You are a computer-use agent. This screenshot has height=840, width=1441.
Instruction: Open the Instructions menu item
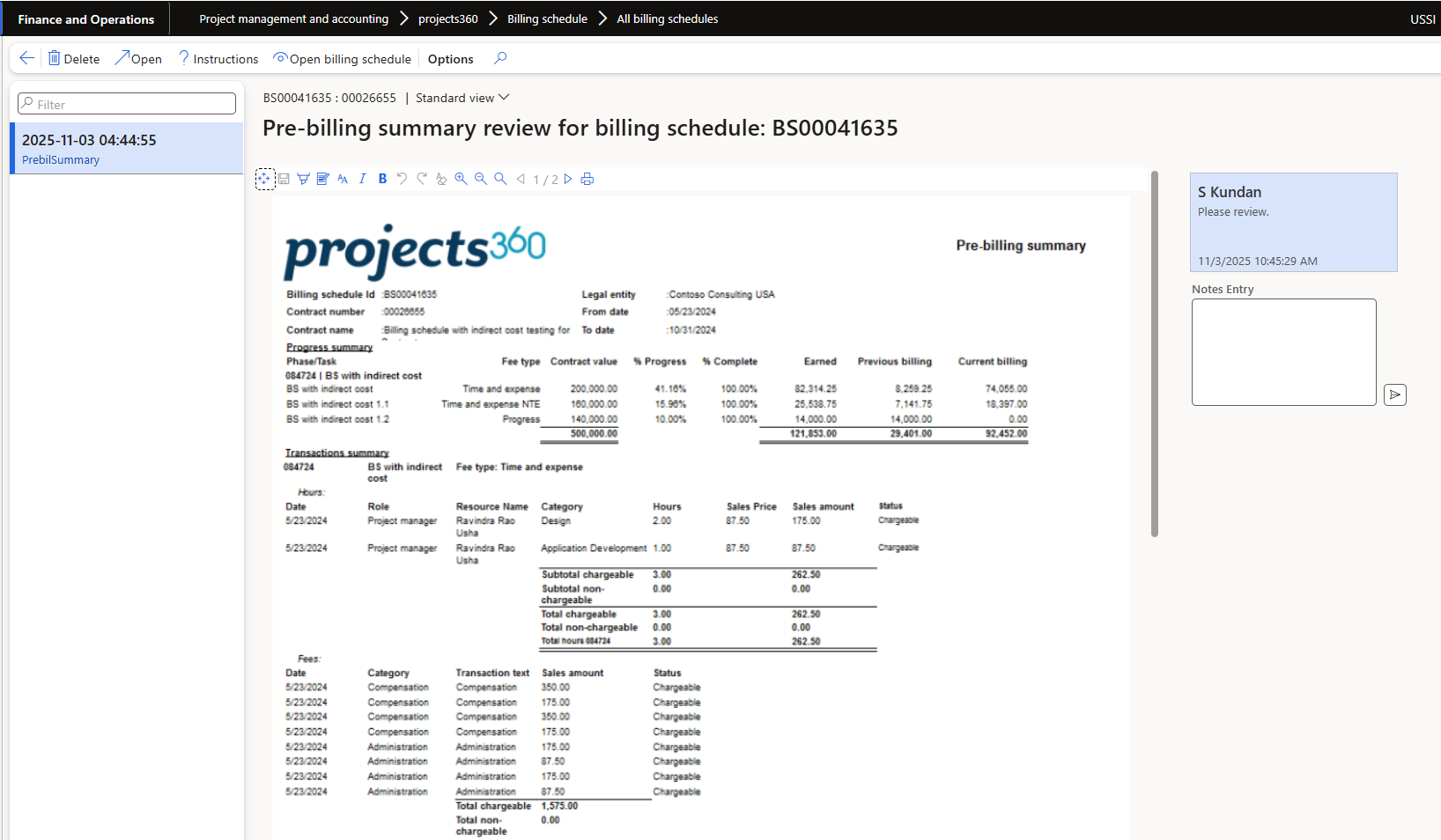tap(218, 59)
